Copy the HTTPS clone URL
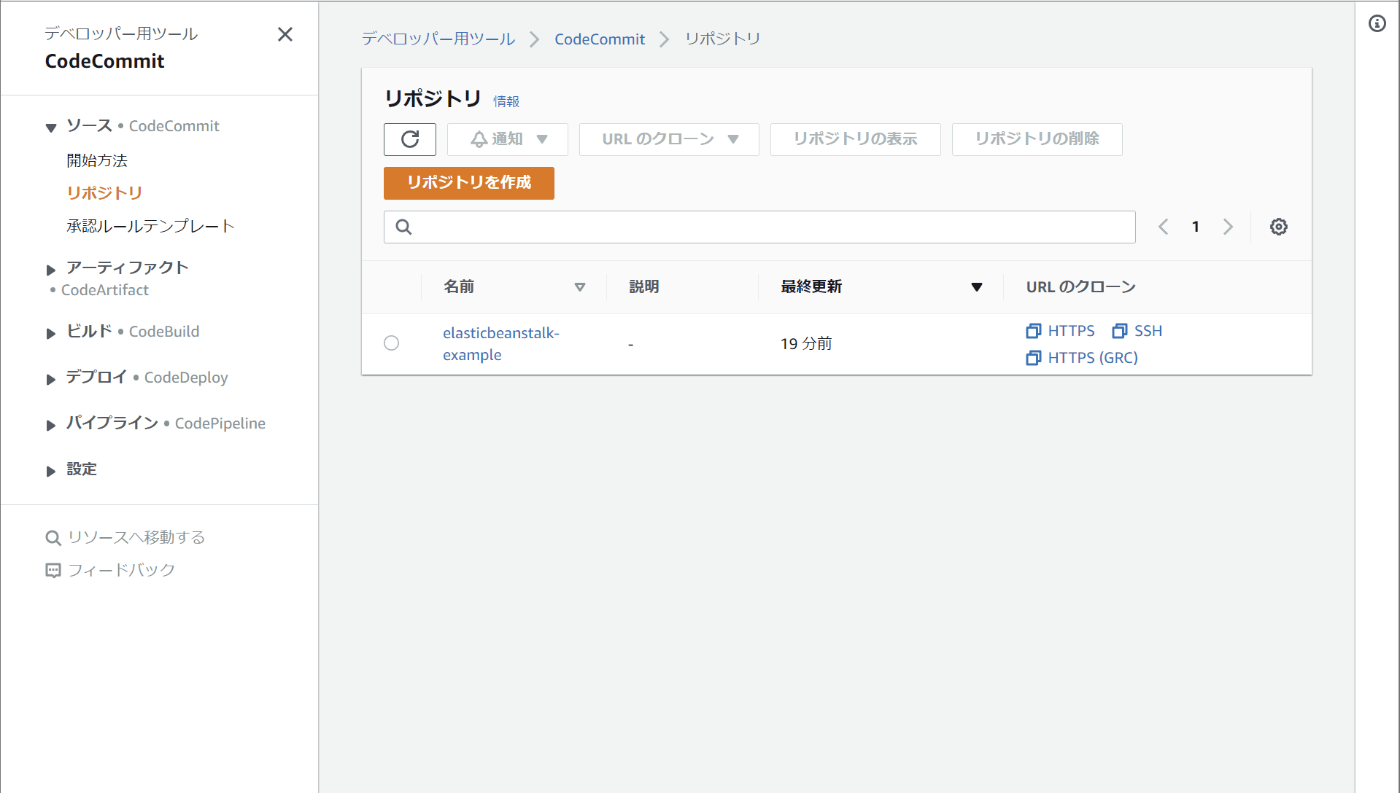This screenshot has width=1400, height=793. click(x=1061, y=331)
